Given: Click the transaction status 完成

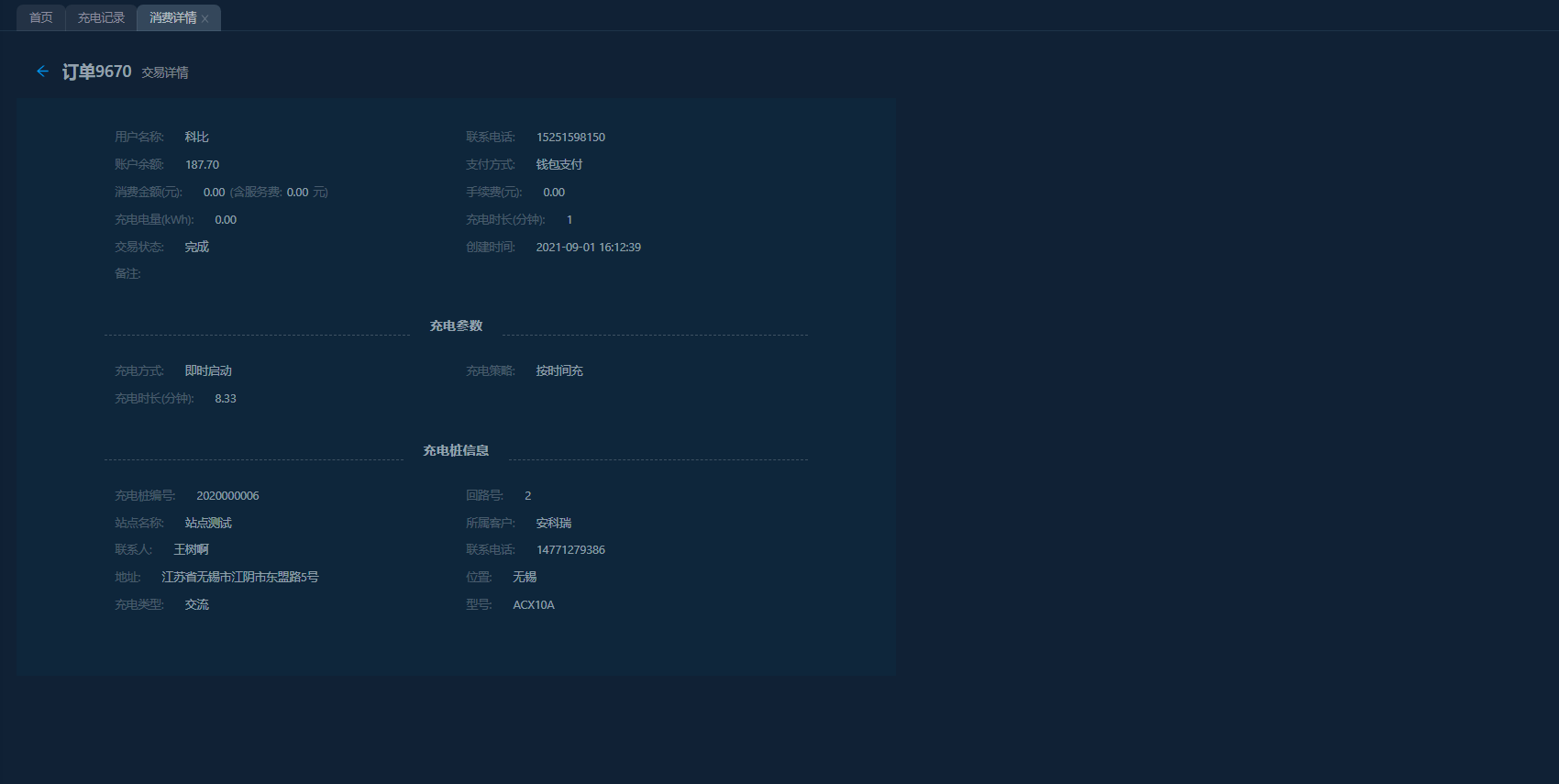Looking at the screenshot, I should pos(196,248).
